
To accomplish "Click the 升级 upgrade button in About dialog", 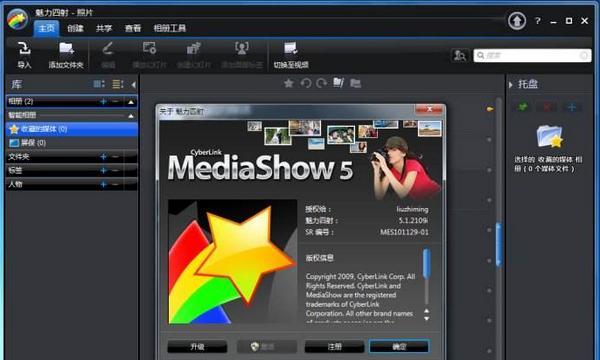I will click(197, 347).
